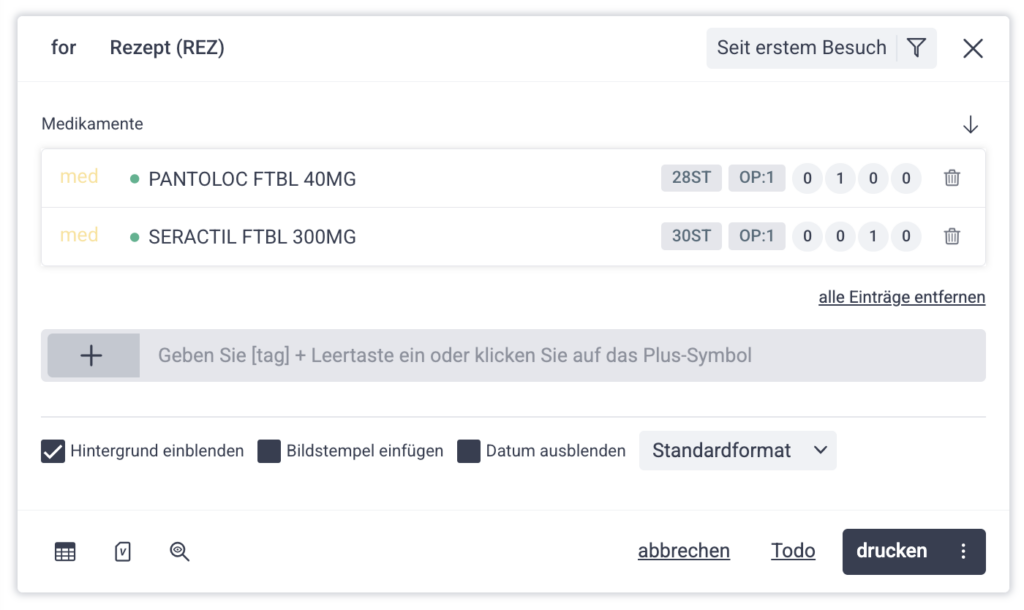Open the Seit erstem Besuch filter selector

pos(801,48)
